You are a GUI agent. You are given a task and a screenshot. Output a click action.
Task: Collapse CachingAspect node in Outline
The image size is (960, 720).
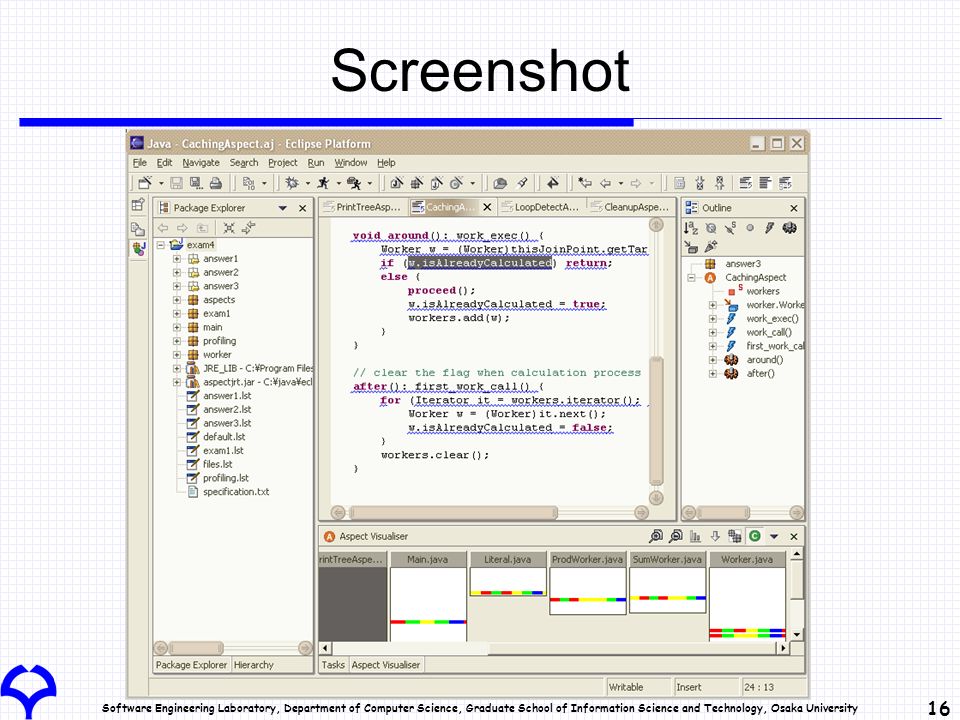pos(692,278)
